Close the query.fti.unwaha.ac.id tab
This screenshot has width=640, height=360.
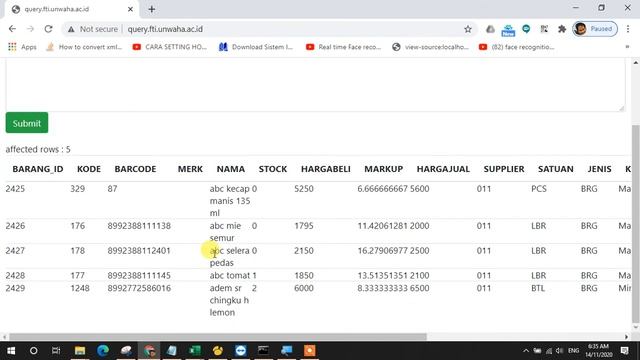point(130,9)
